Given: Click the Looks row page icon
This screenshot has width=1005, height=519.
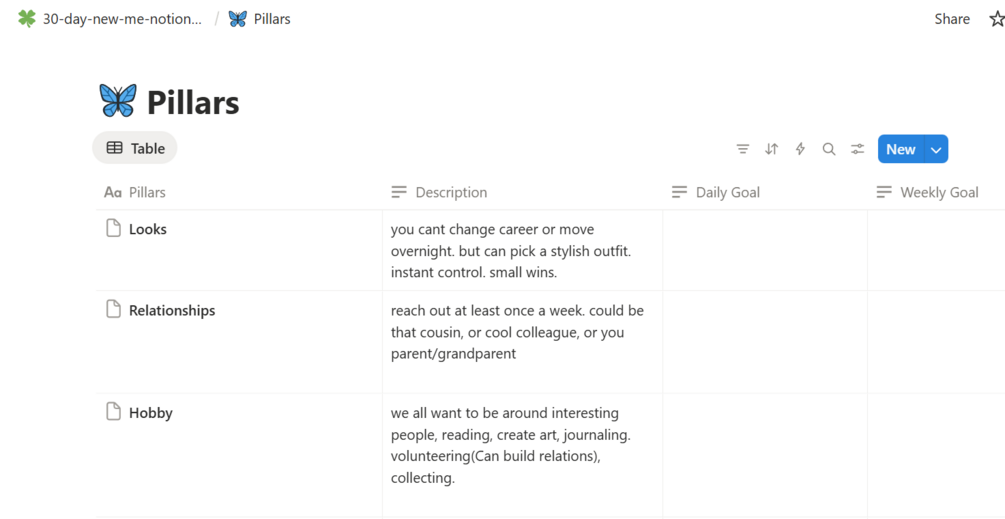Looking at the screenshot, I should pyautogui.click(x=114, y=229).
